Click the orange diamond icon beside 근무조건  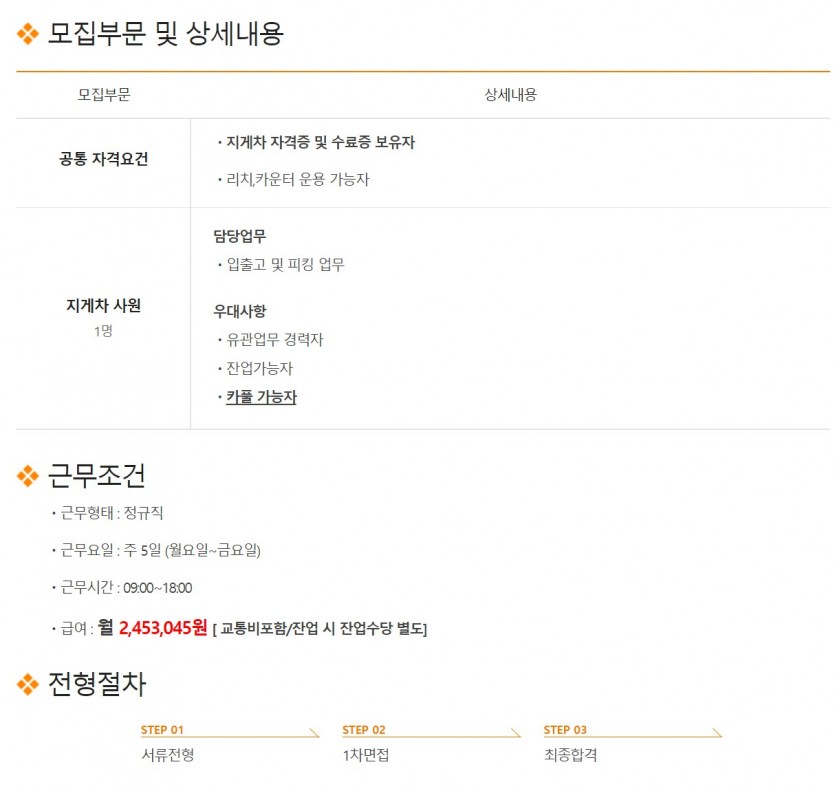28,476
